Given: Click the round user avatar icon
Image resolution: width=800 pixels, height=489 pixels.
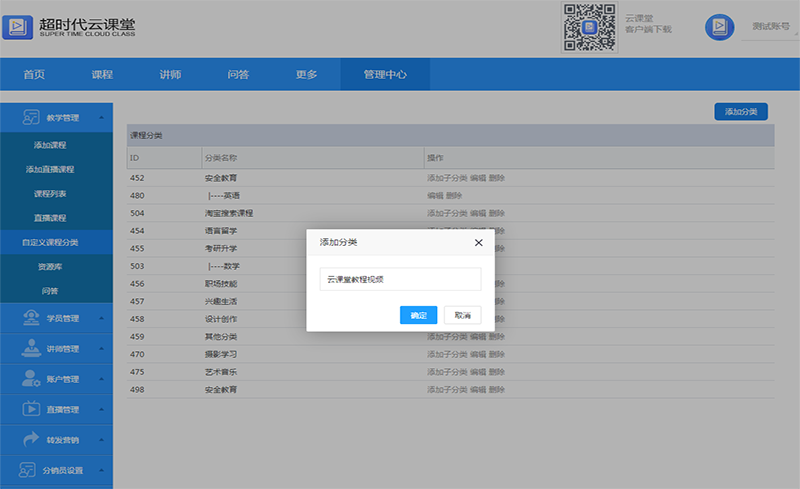Looking at the screenshot, I should [719, 27].
